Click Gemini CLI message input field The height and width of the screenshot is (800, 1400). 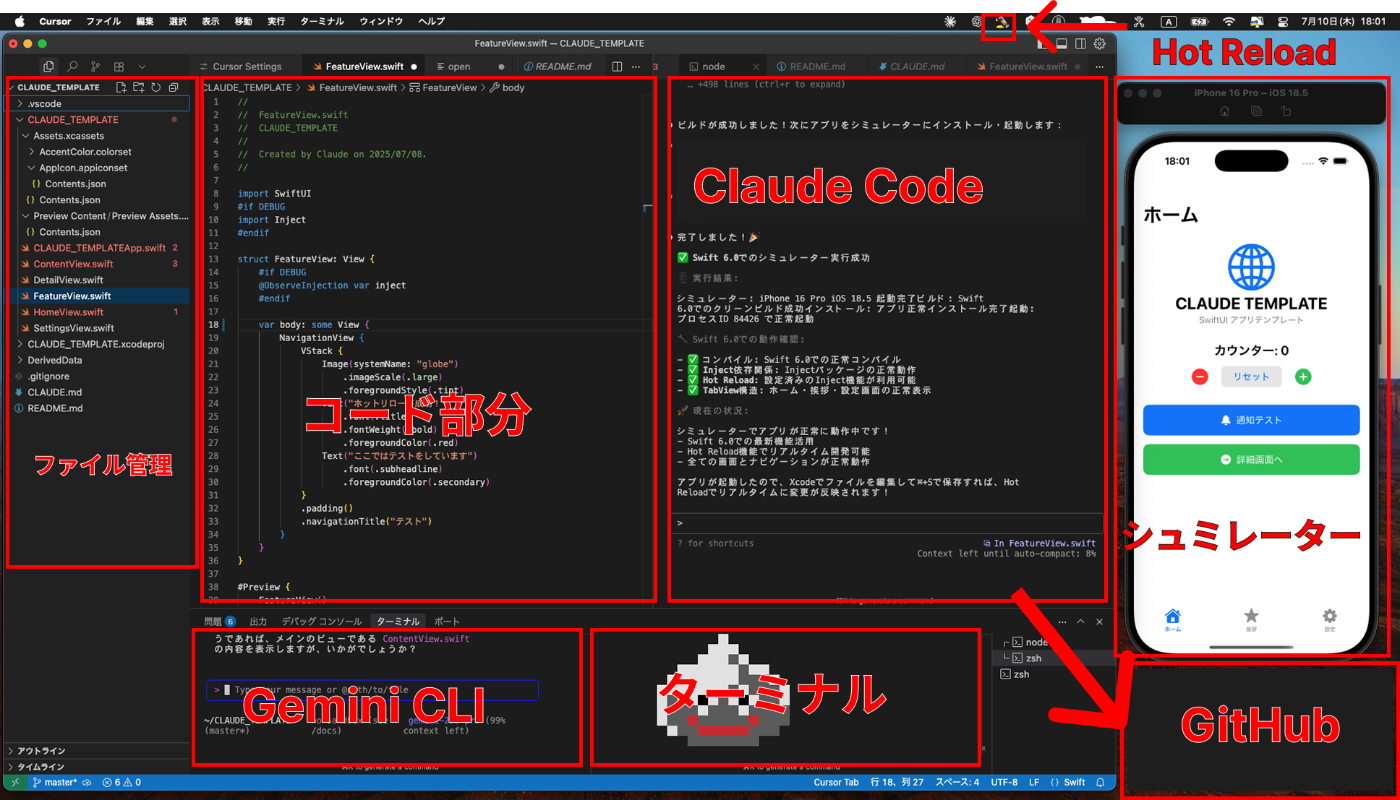(x=373, y=690)
